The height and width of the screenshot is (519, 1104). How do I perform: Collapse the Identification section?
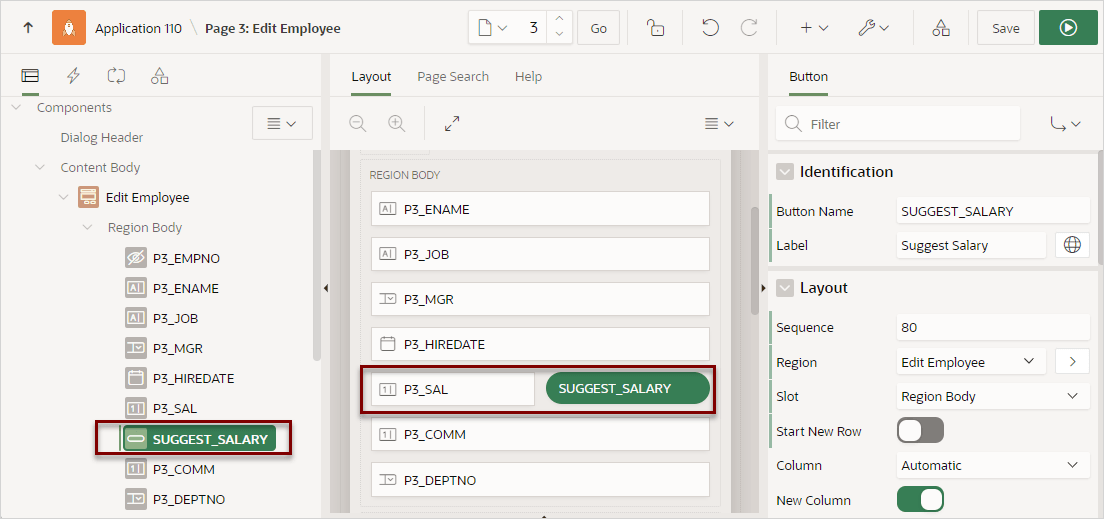[x=784, y=172]
